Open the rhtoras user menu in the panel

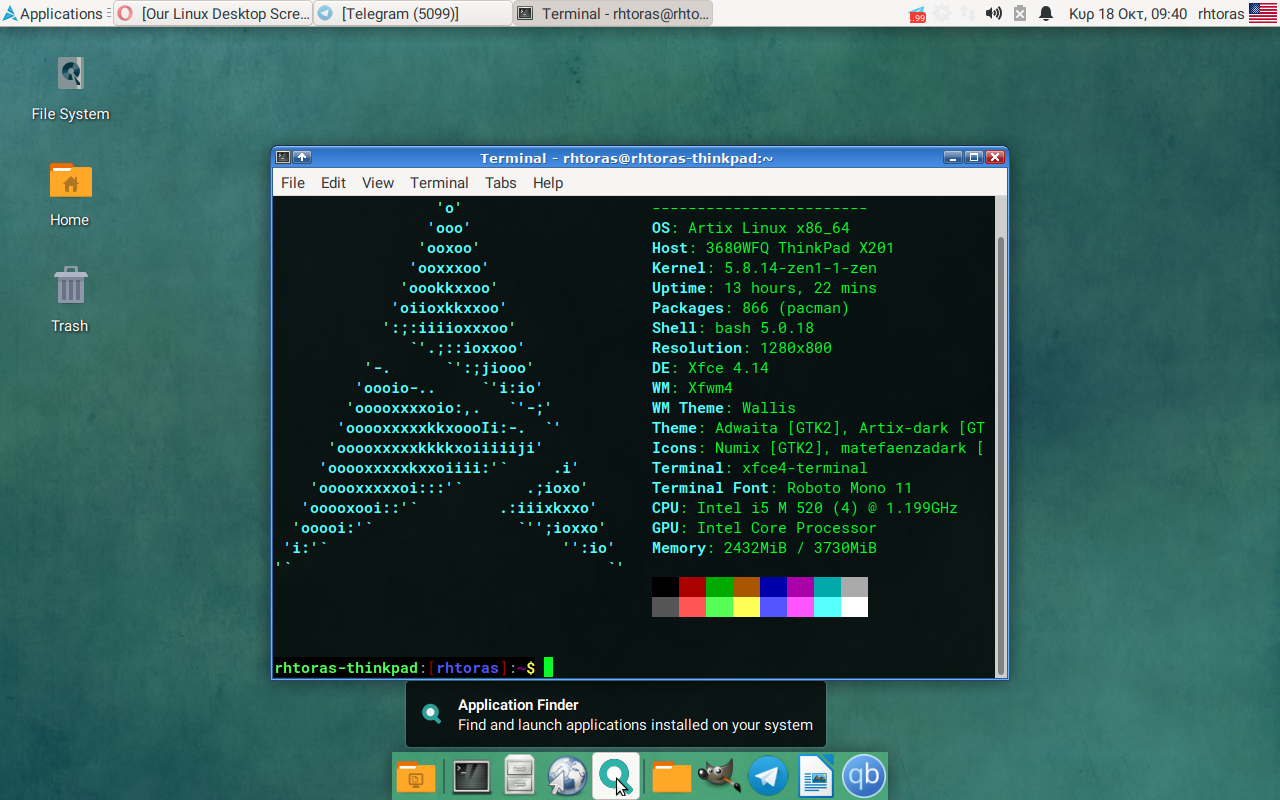[x=1221, y=13]
